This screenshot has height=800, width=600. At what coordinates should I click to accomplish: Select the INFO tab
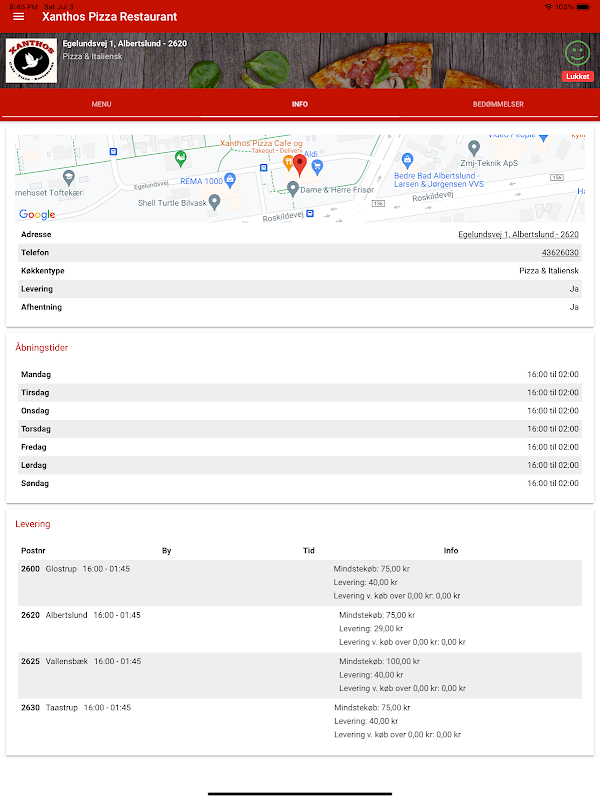pyautogui.click(x=300, y=104)
